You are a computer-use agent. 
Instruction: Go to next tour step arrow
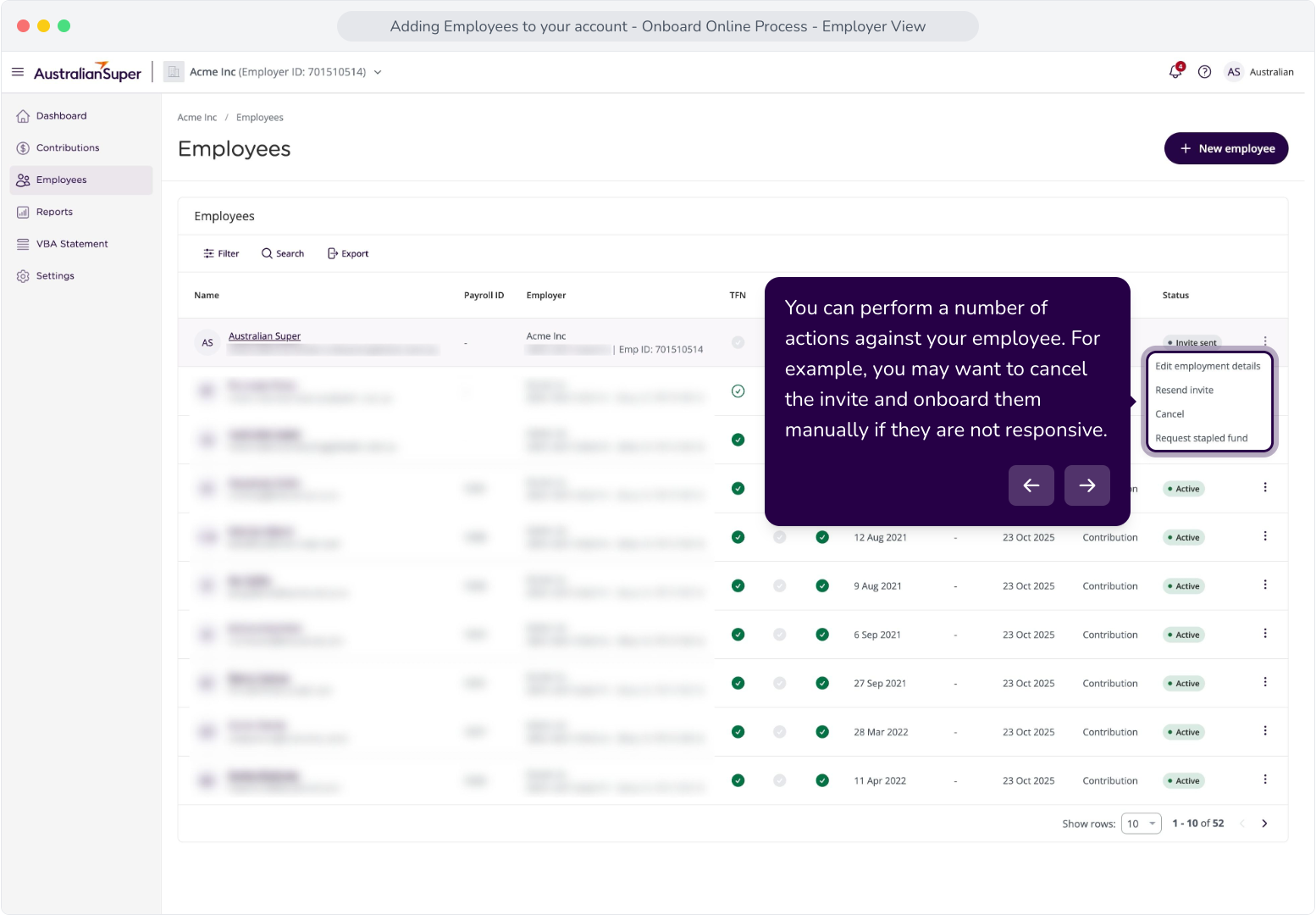[x=1087, y=485]
